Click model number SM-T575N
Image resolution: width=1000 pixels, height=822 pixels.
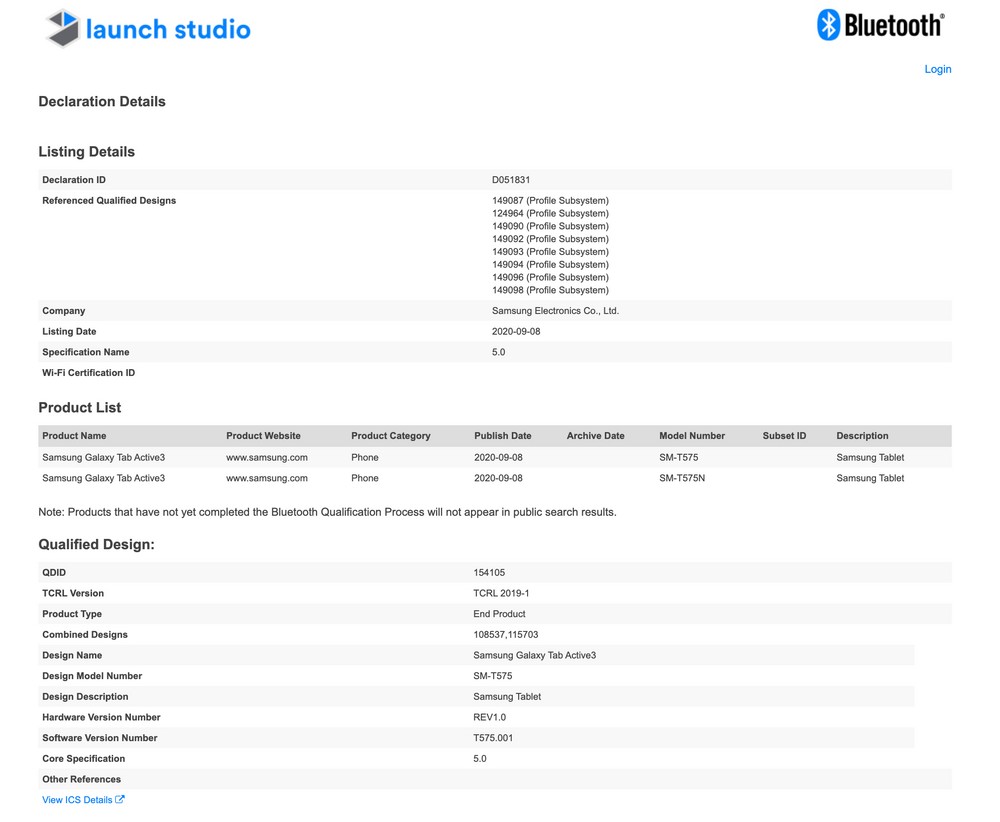coord(682,478)
